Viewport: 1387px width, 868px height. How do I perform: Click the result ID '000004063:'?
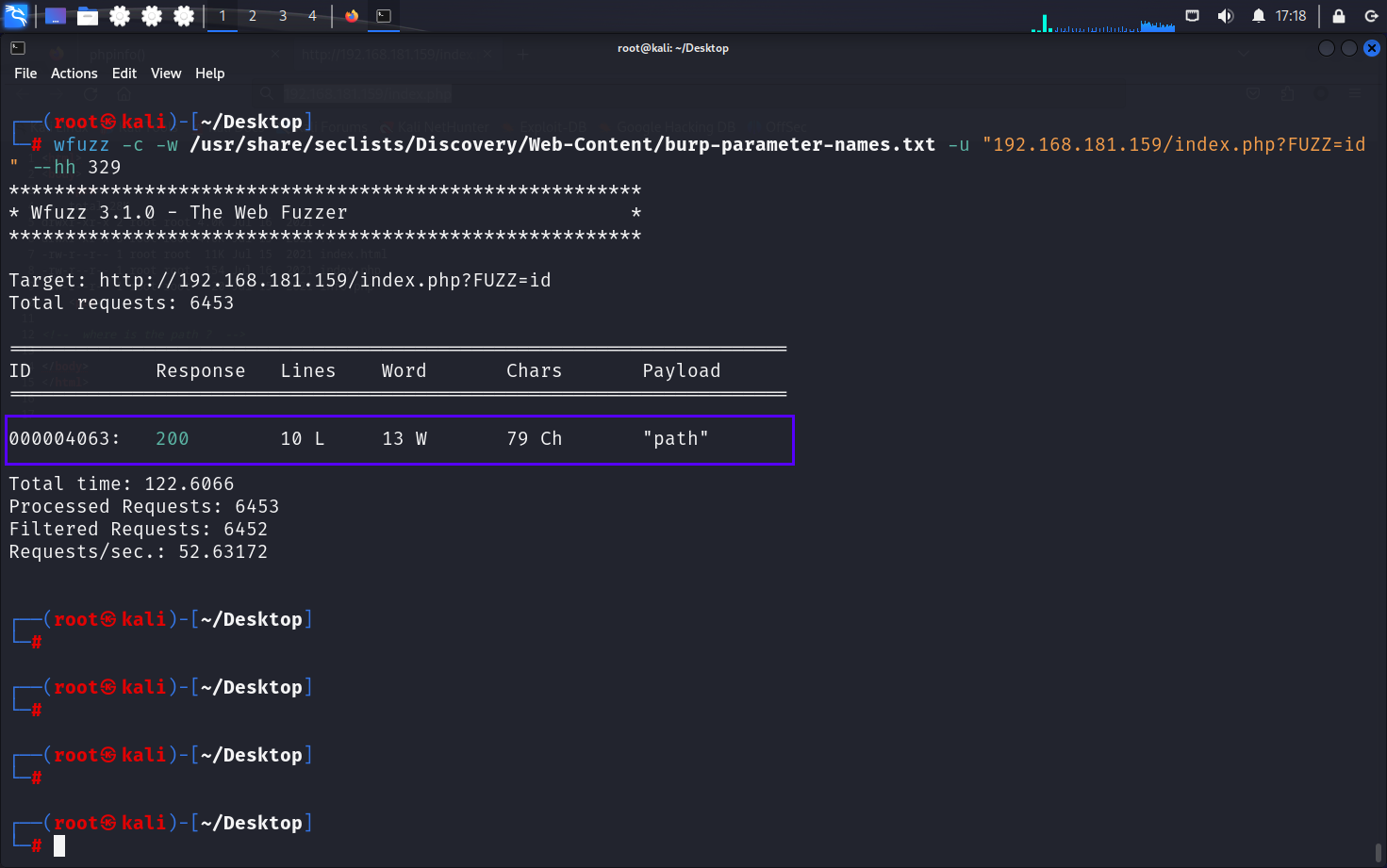point(65,438)
